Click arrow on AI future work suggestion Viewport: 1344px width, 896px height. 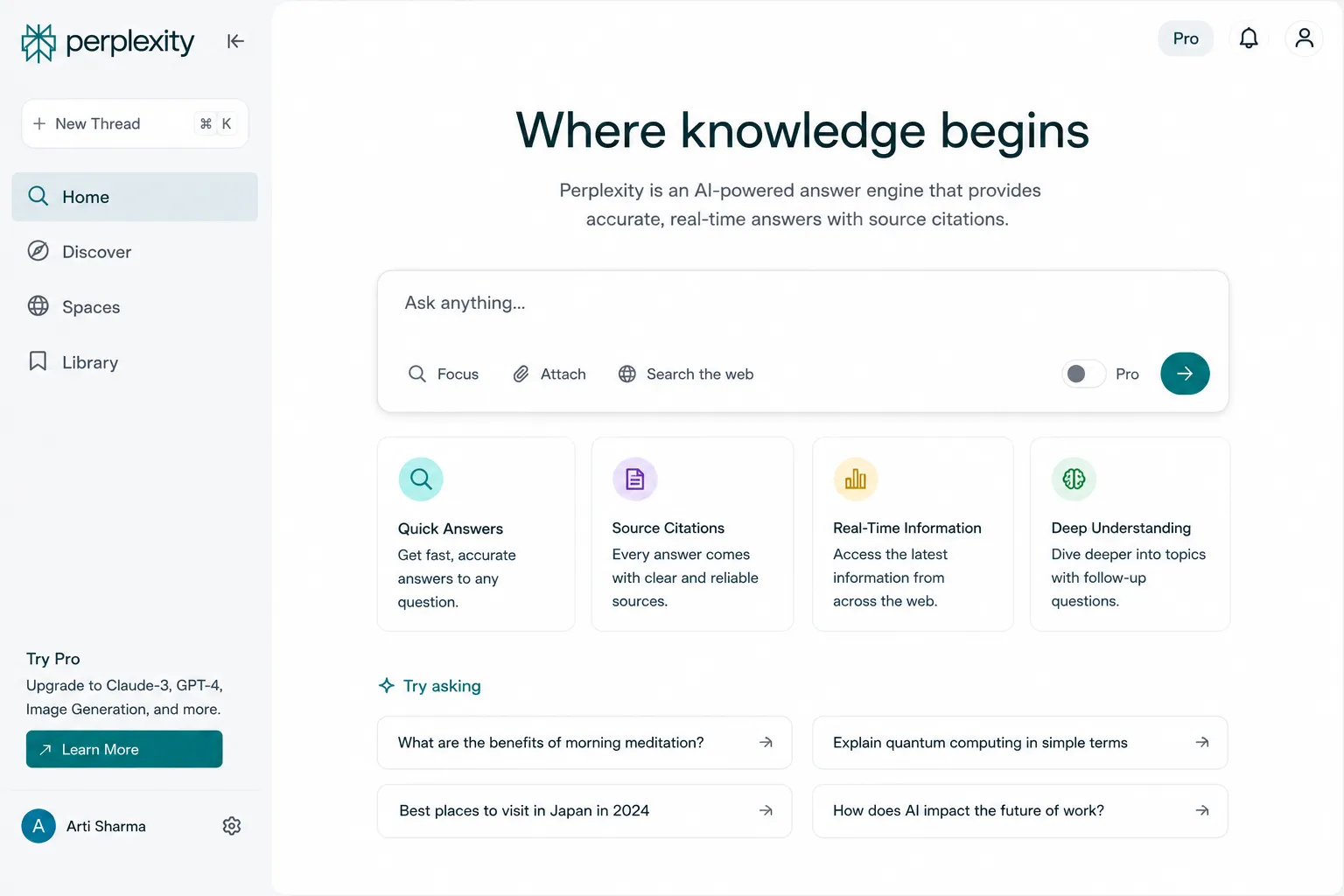[1202, 811]
